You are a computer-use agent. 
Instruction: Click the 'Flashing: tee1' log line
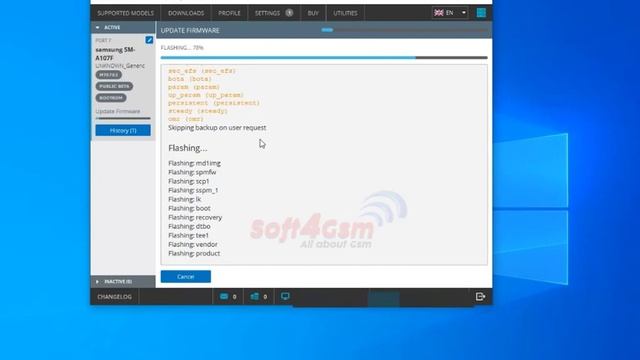click(x=188, y=235)
